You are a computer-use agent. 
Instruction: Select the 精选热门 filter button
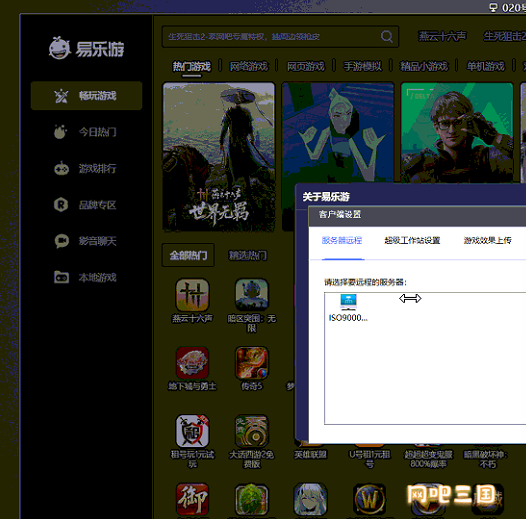[248, 255]
